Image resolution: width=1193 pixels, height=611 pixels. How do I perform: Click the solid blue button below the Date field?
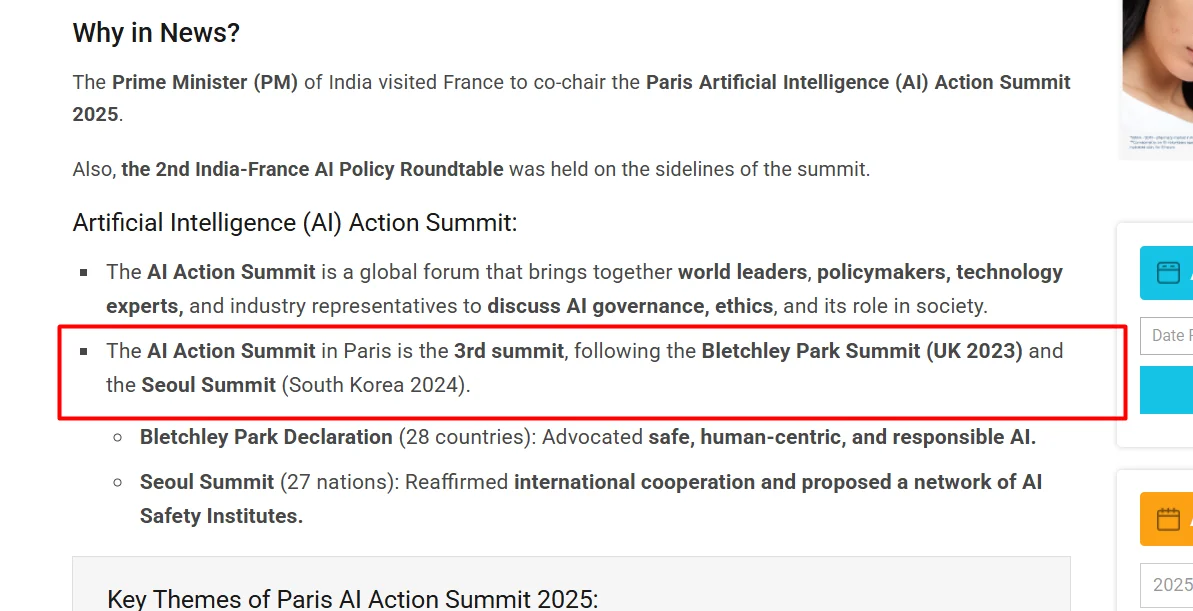(1166, 390)
